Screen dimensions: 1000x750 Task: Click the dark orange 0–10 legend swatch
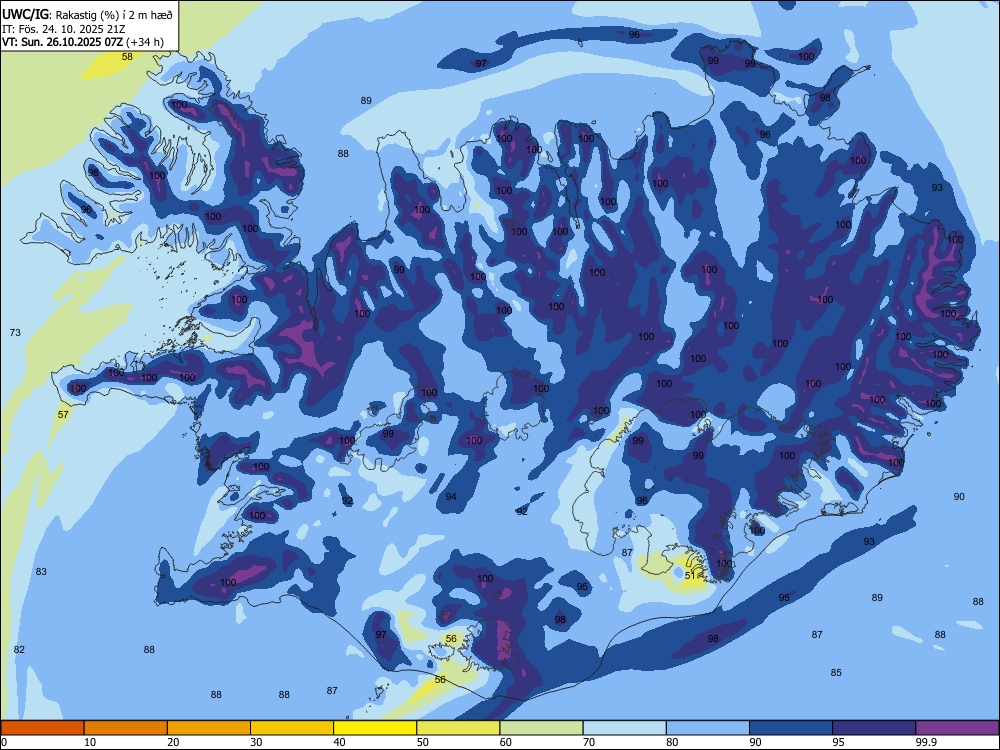42,728
